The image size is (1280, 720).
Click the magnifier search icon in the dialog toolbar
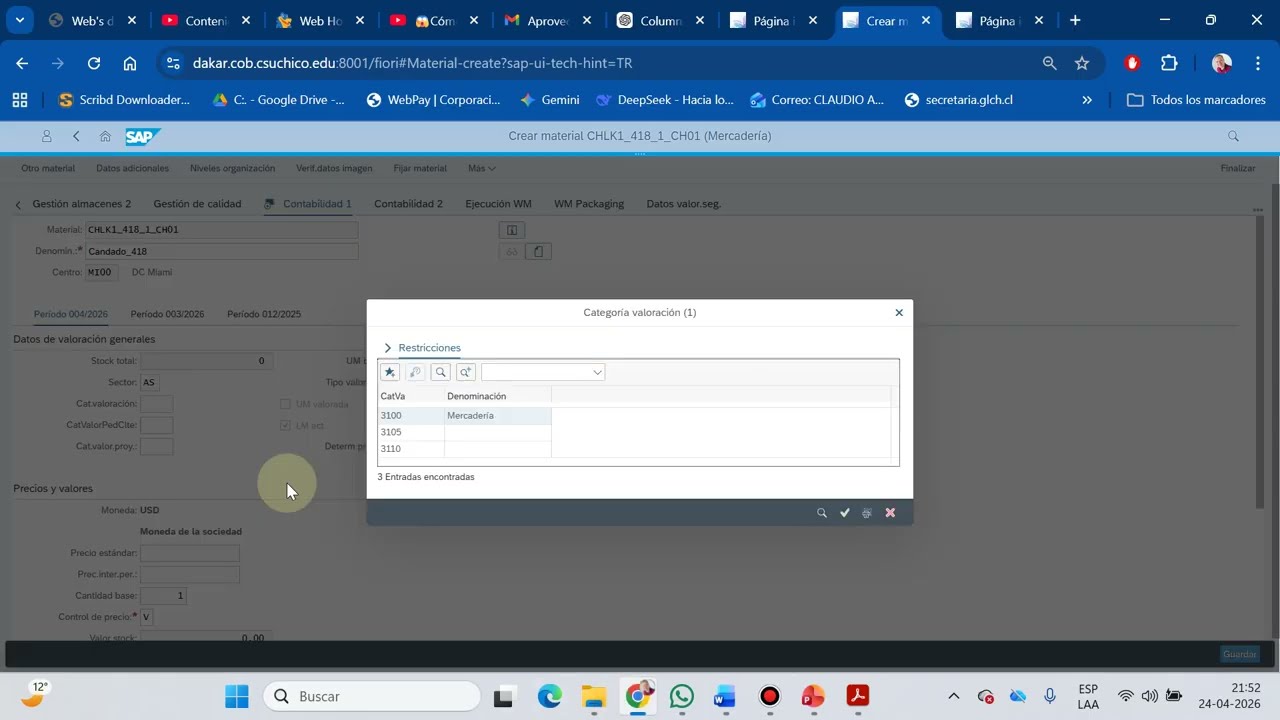440,372
